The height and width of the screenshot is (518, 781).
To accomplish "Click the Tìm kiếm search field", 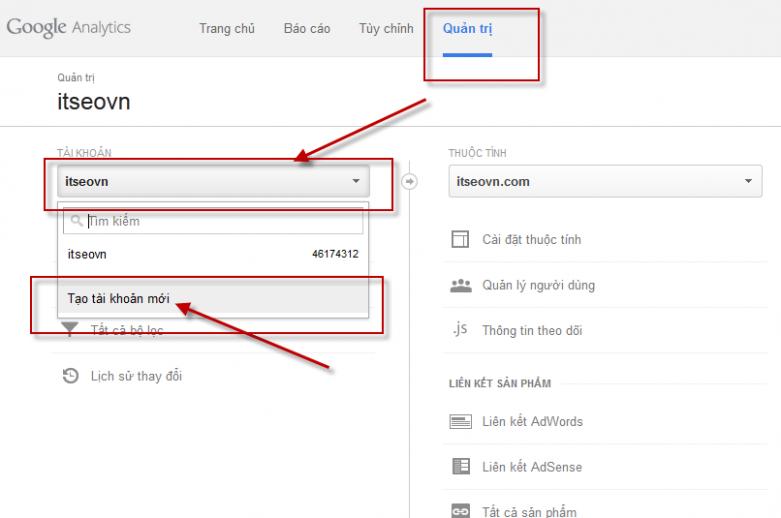I will 213,221.
